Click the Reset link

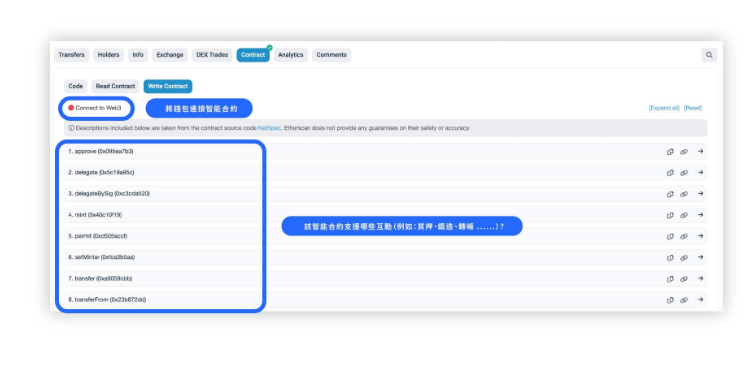tap(693, 108)
